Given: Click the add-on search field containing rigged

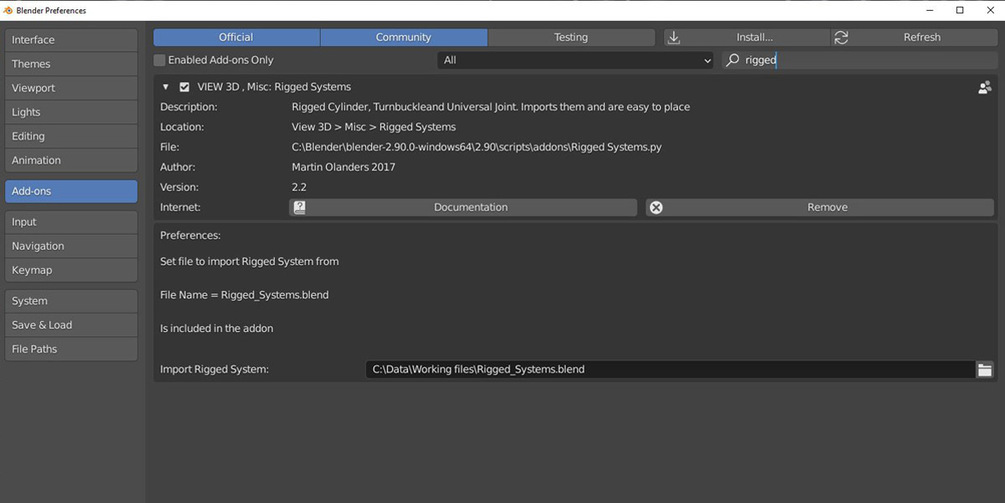Looking at the screenshot, I should tap(860, 60).
